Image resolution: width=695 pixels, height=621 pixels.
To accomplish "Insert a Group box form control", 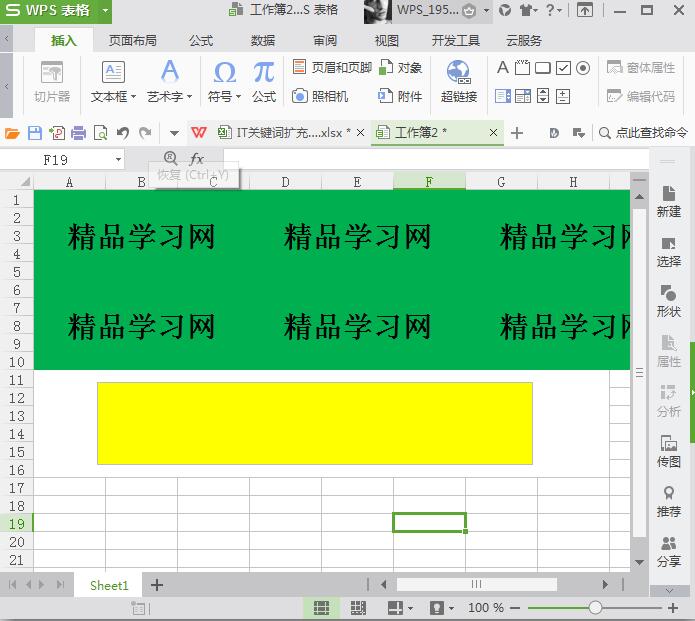I will pos(523,68).
